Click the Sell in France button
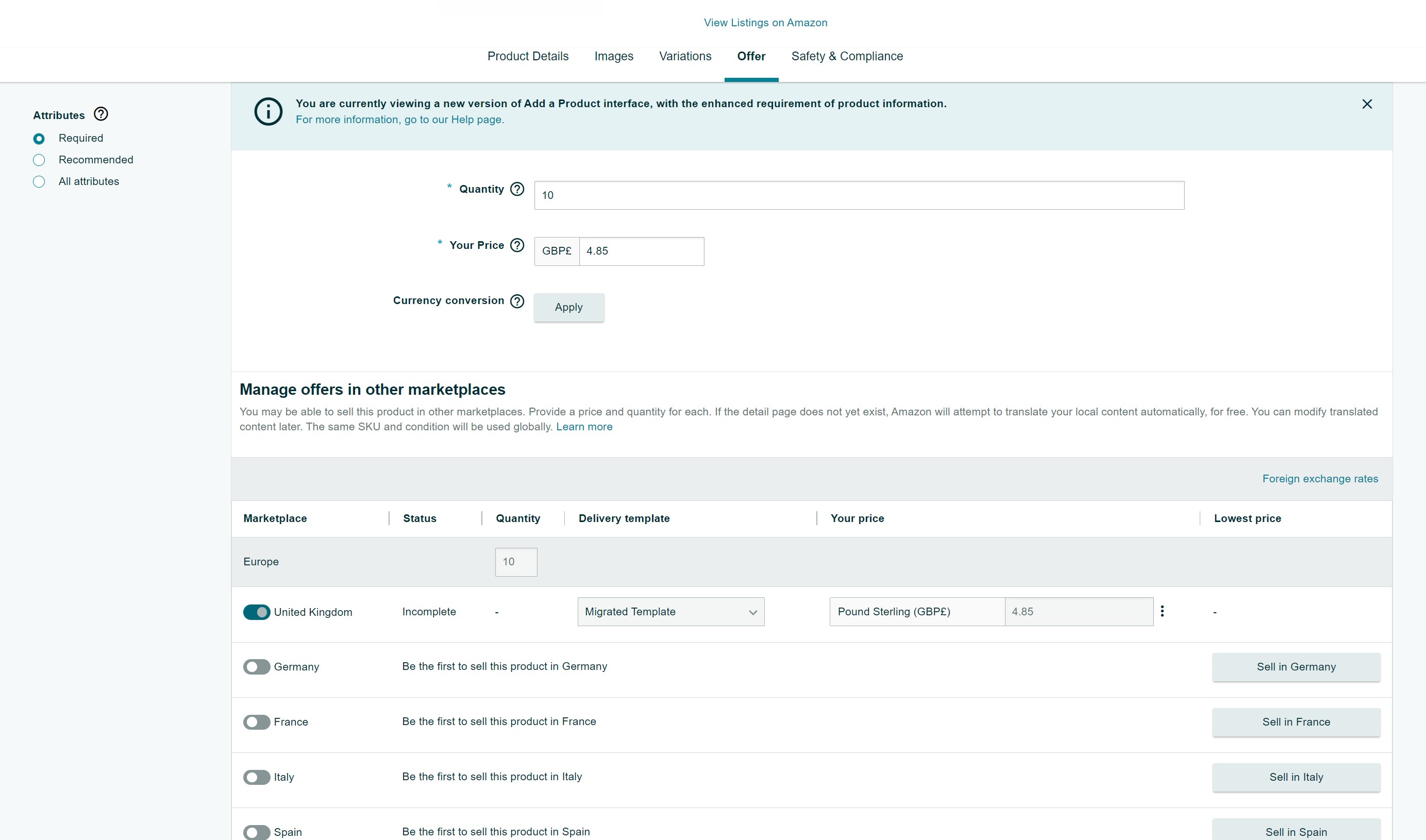This screenshot has width=1426, height=840. (x=1297, y=723)
